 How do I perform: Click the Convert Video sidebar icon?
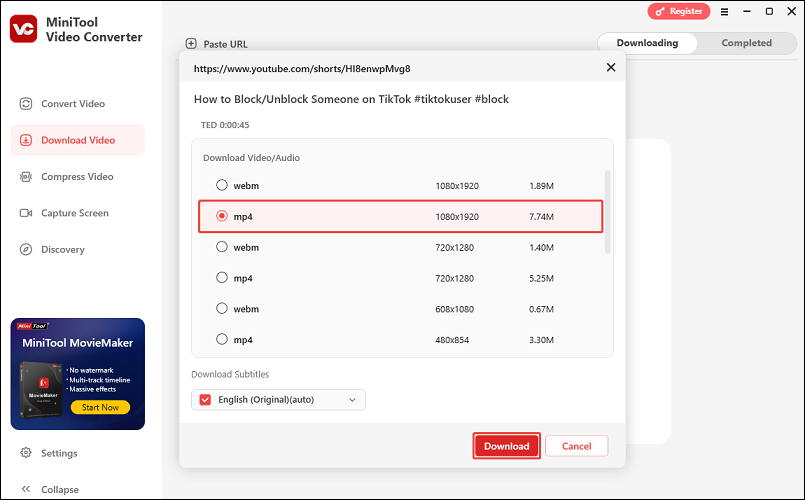(x=26, y=104)
